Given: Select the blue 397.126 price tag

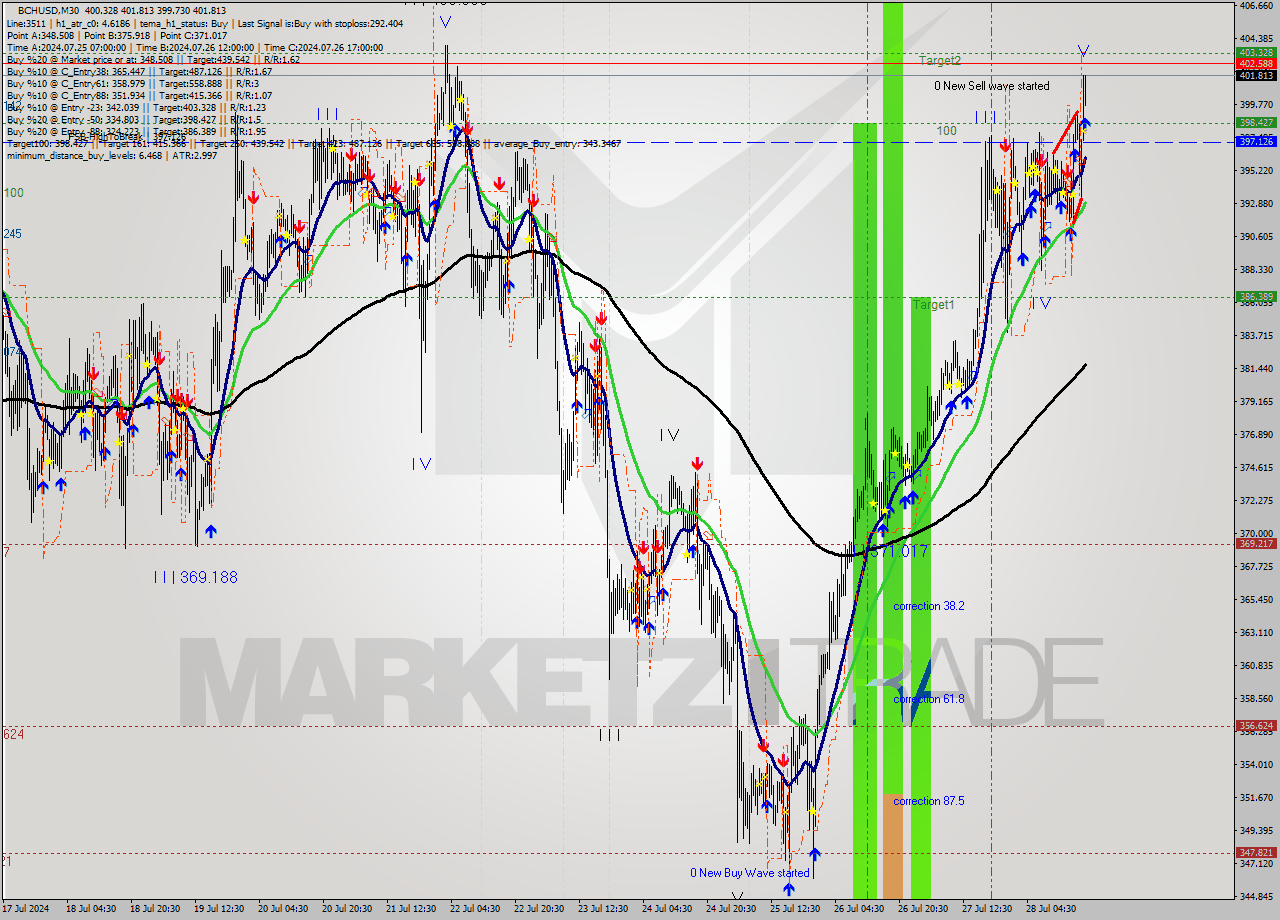Looking at the screenshot, I should (1255, 141).
